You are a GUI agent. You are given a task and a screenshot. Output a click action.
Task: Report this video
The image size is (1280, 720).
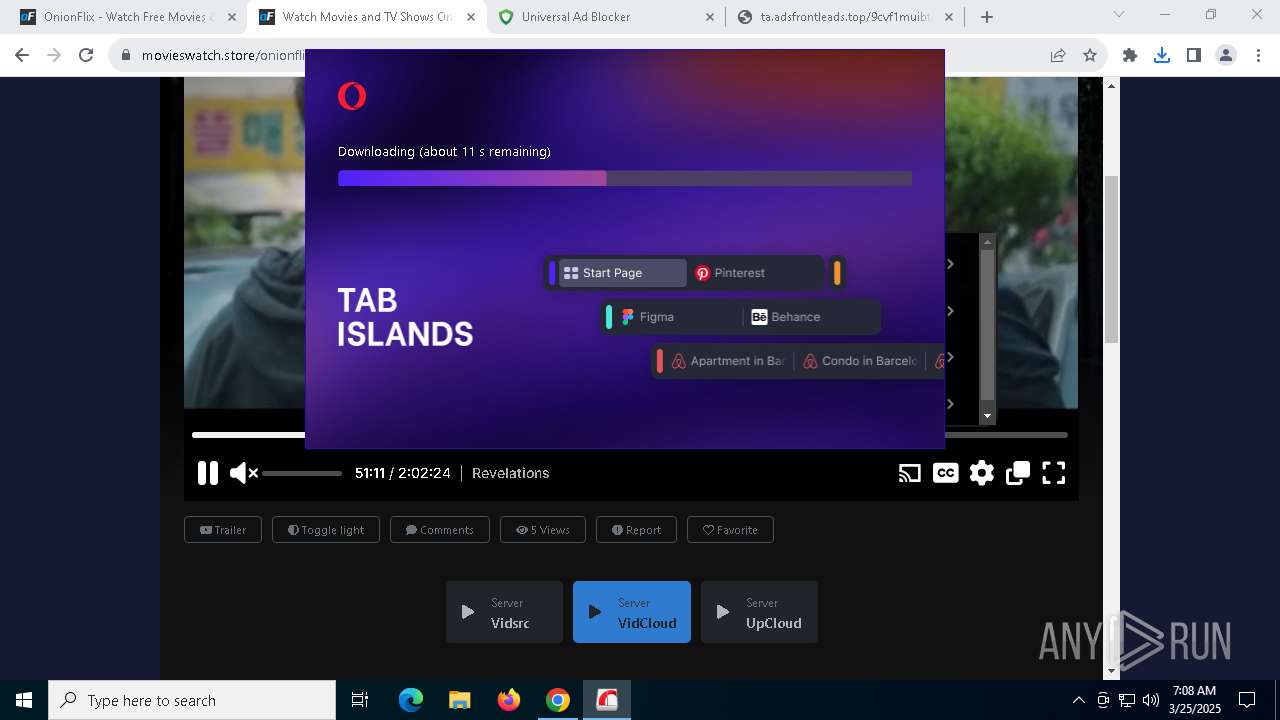tap(636, 530)
